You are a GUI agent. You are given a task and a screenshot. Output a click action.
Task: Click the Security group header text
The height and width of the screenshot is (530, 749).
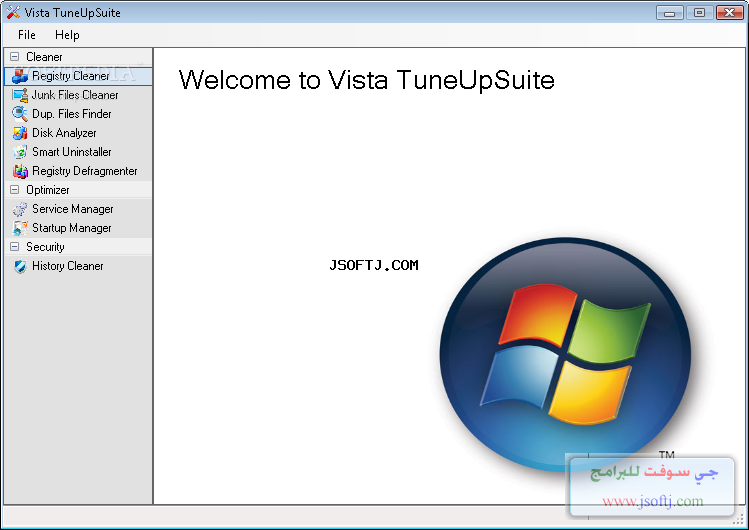coord(45,247)
